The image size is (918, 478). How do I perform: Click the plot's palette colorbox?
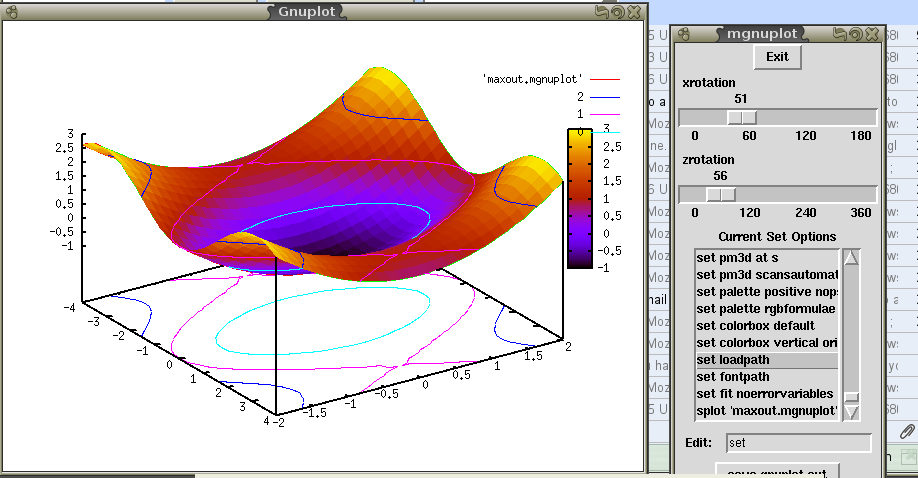(x=580, y=199)
